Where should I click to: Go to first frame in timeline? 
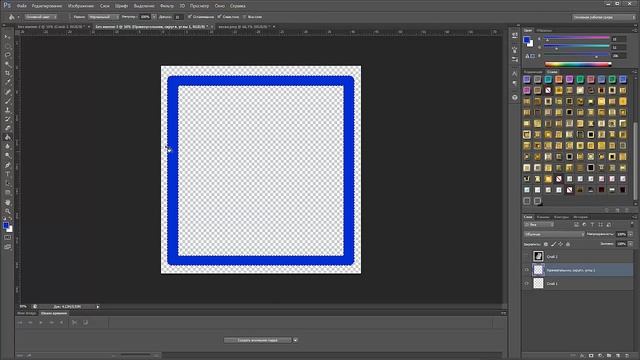click(x=20, y=322)
